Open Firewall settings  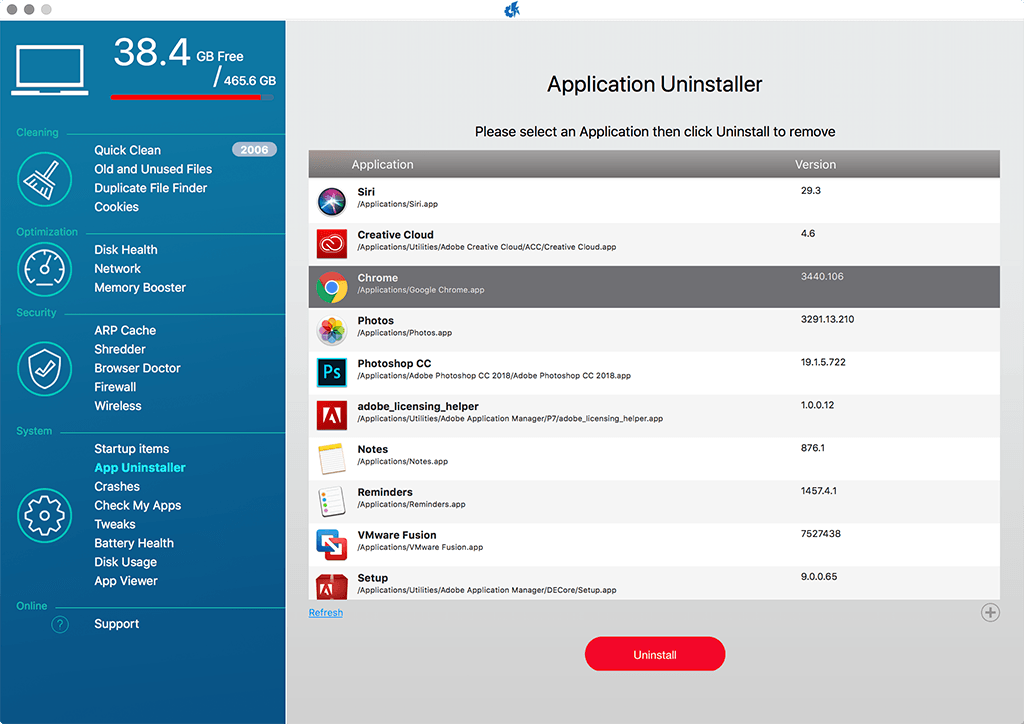115,387
